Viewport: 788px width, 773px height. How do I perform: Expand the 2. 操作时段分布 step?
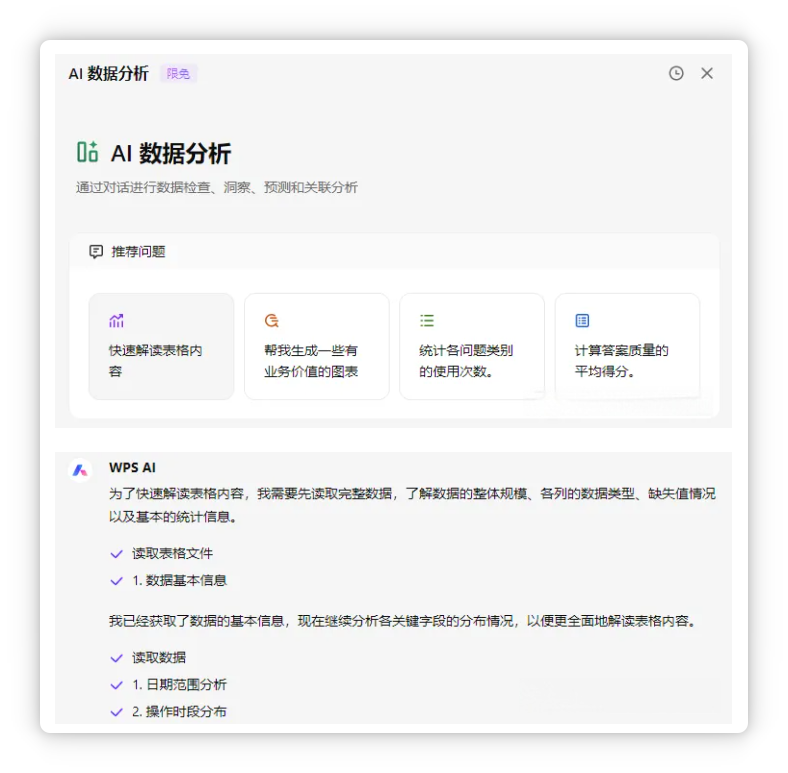tap(179, 712)
